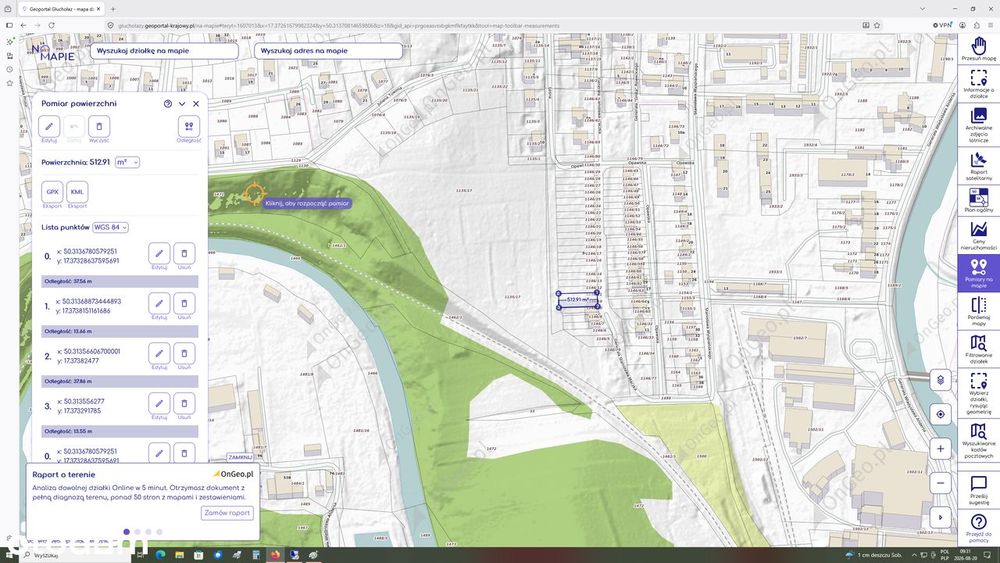Viewport: 1000px width, 563px height.
Task: Click Odległość 13.55 m row
Action: (x=119, y=432)
